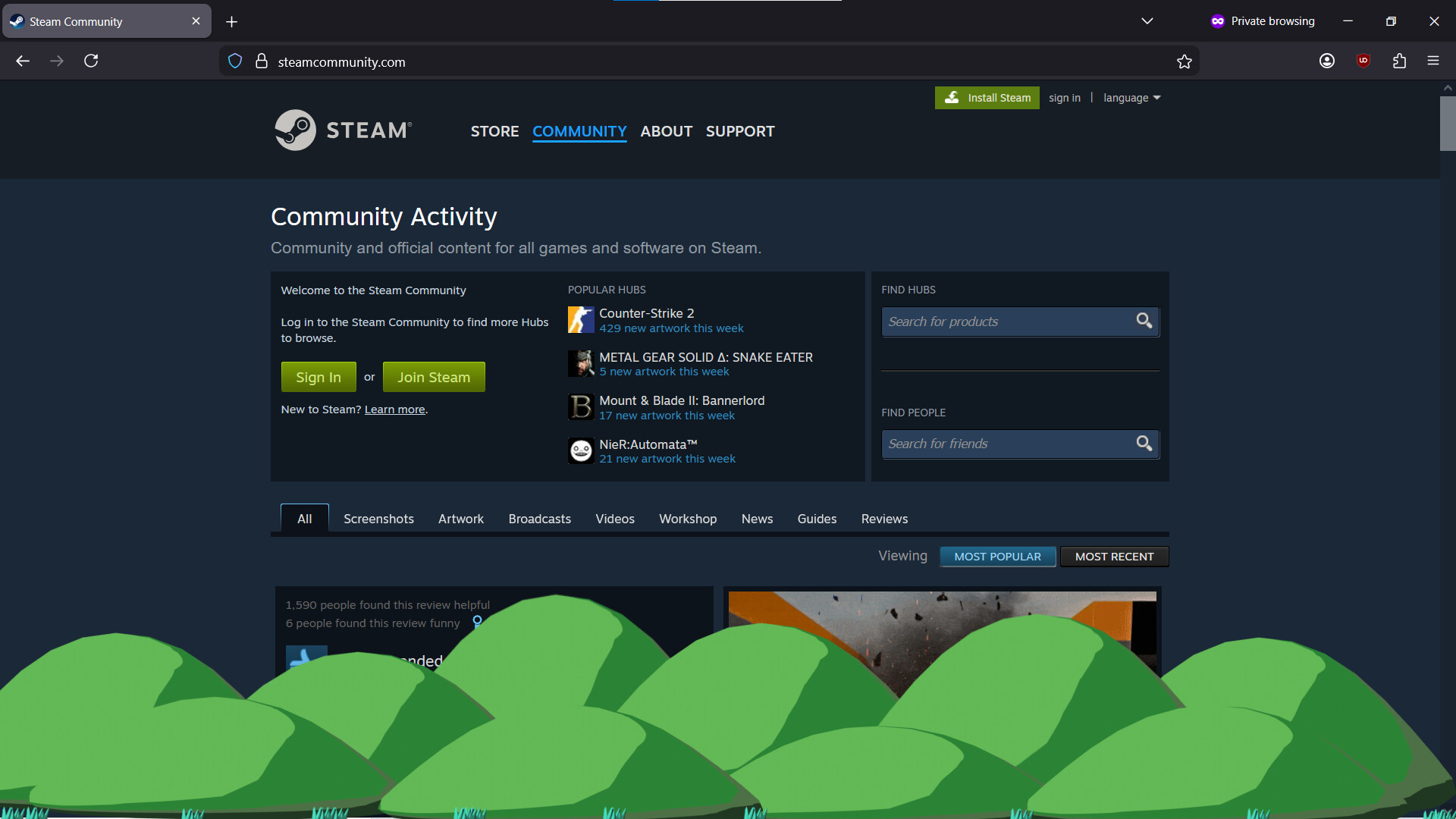This screenshot has width=1456, height=819.
Task: Open the Firefox hamburger menu
Action: pyautogui.click(x=1434, y=61)
